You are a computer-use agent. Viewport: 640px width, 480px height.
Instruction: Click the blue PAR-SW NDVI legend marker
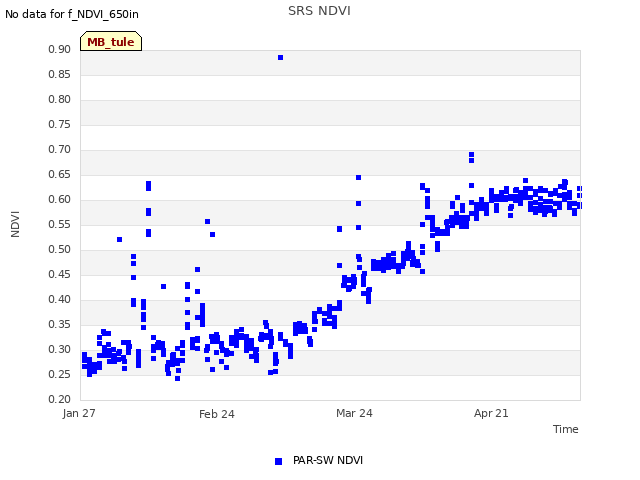pyautogui.click(x=278, y=461)
